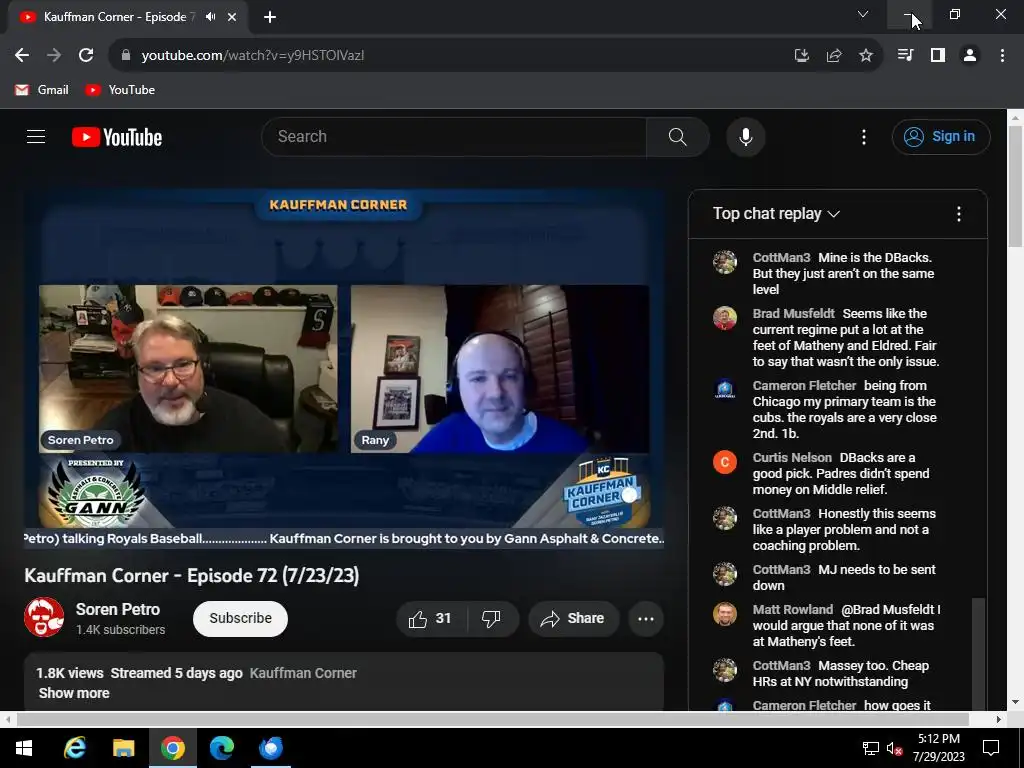Open Gmail bookmark
Screen dimensions: 1024x768
42,90
